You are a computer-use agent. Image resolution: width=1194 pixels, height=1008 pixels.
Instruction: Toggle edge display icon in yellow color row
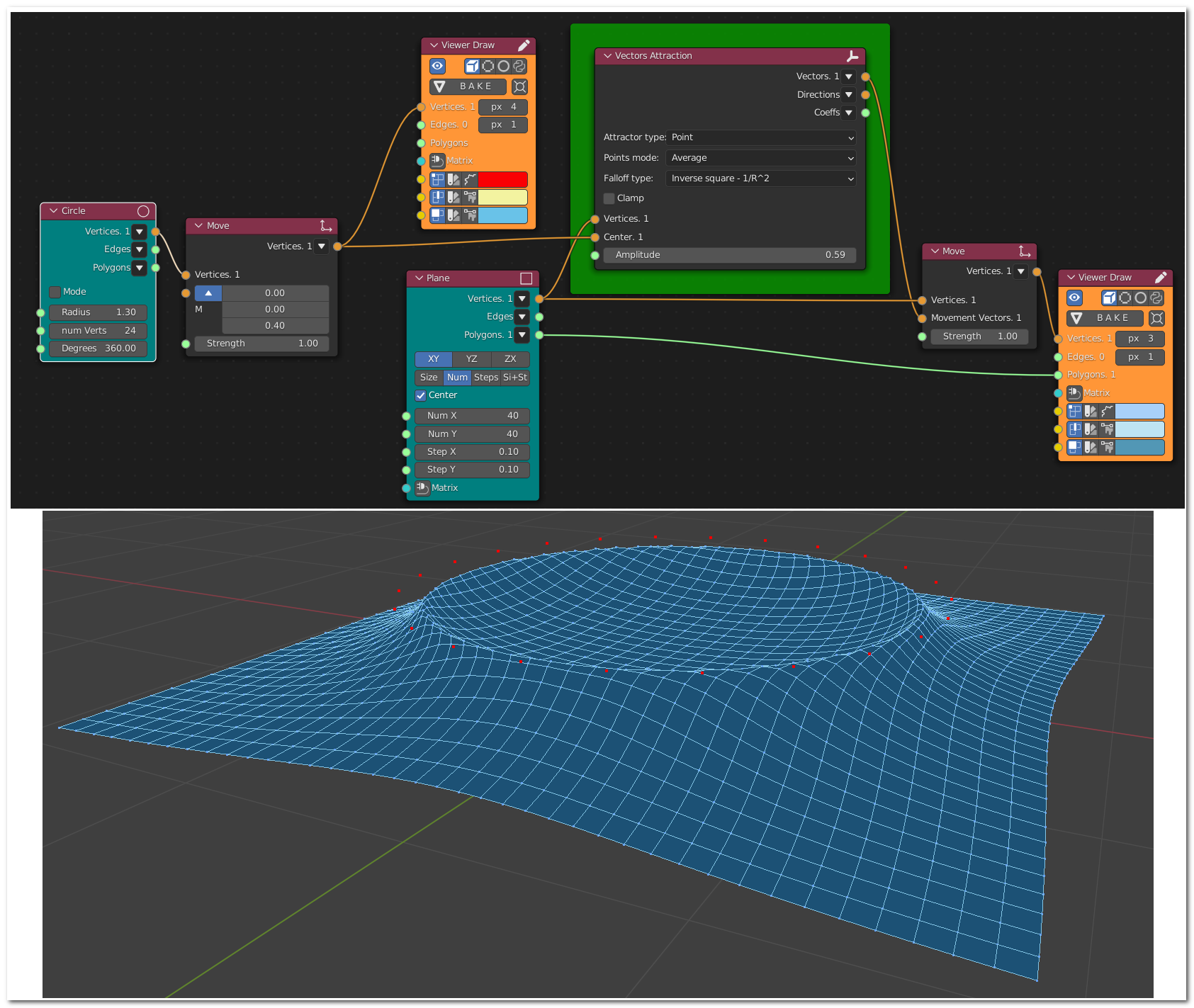pos(438,197)
